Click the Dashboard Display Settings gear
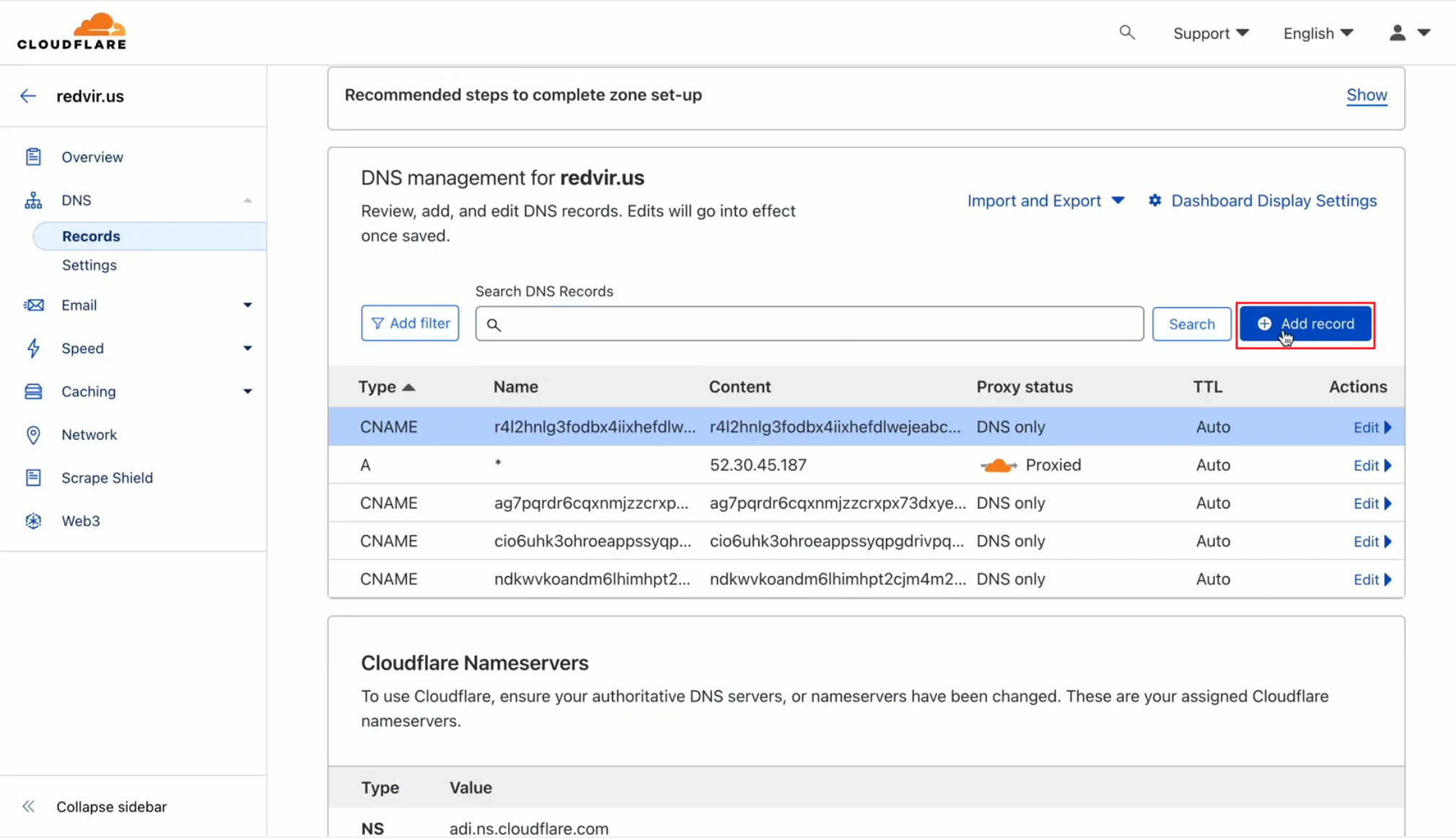The image size is (1456, 838). (x=1154, y=201)
